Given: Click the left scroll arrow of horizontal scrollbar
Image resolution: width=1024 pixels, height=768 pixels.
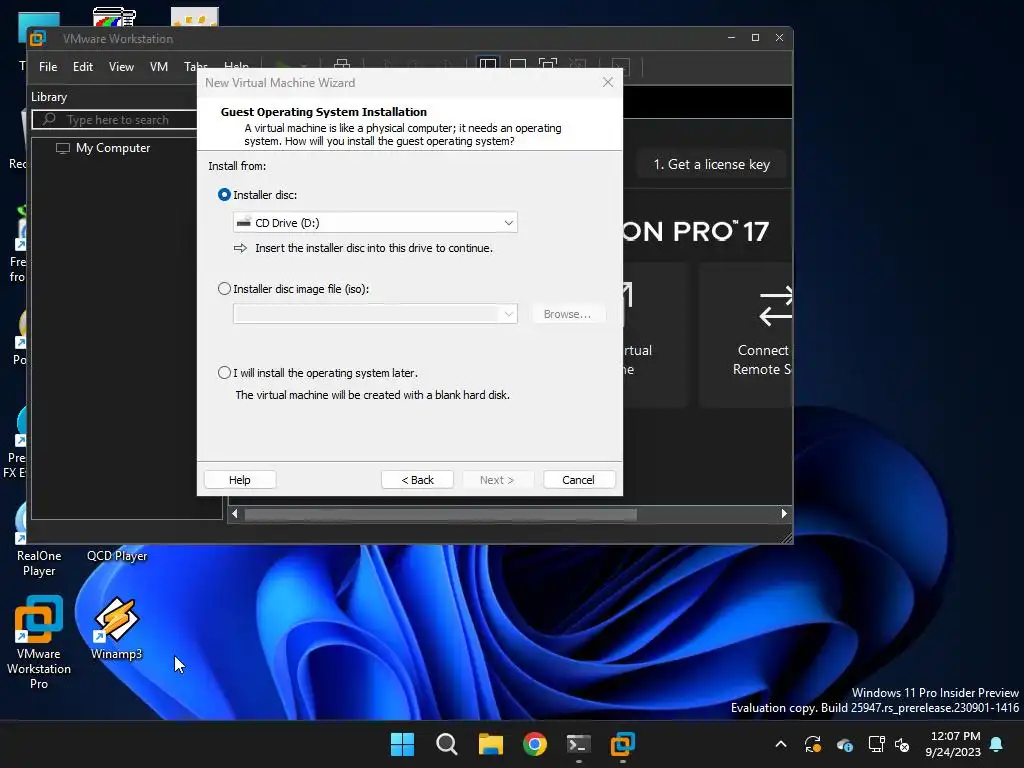Looking at the screenshot, I should click(x=235, y=514).
